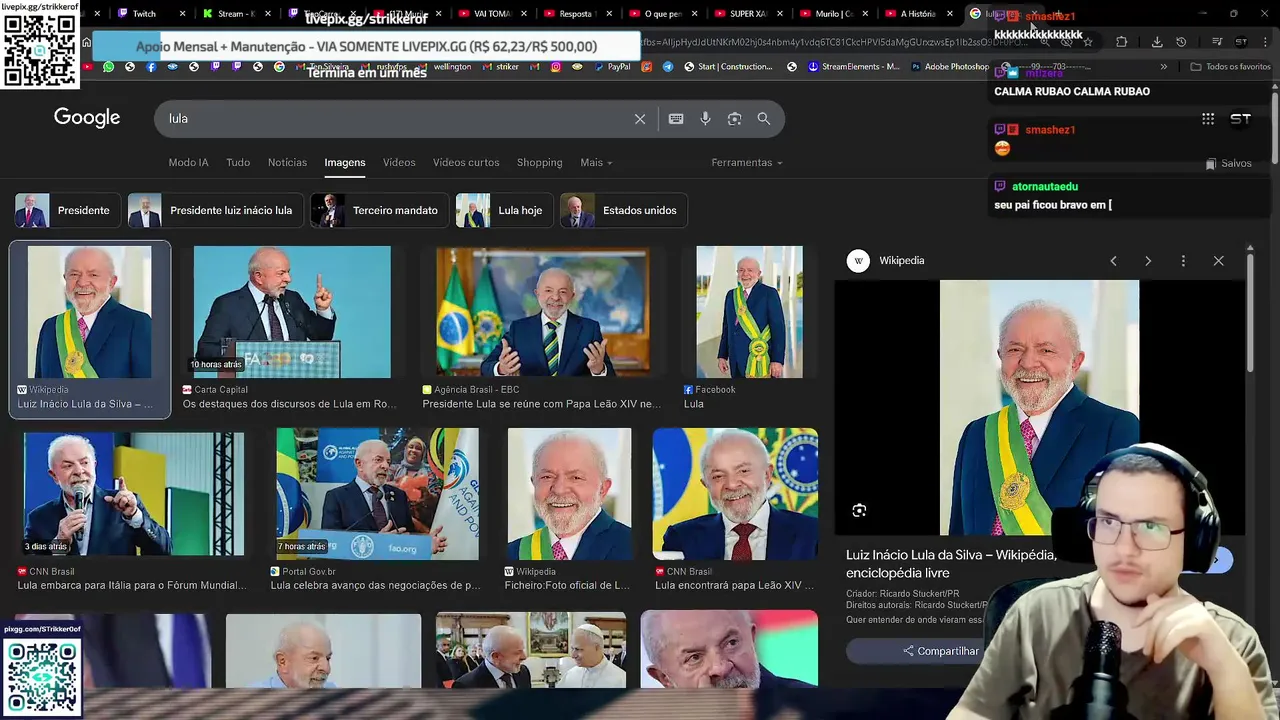Search inside the preview image with Lens icon
Screen dimensions: 1280x720
(859, 511)
